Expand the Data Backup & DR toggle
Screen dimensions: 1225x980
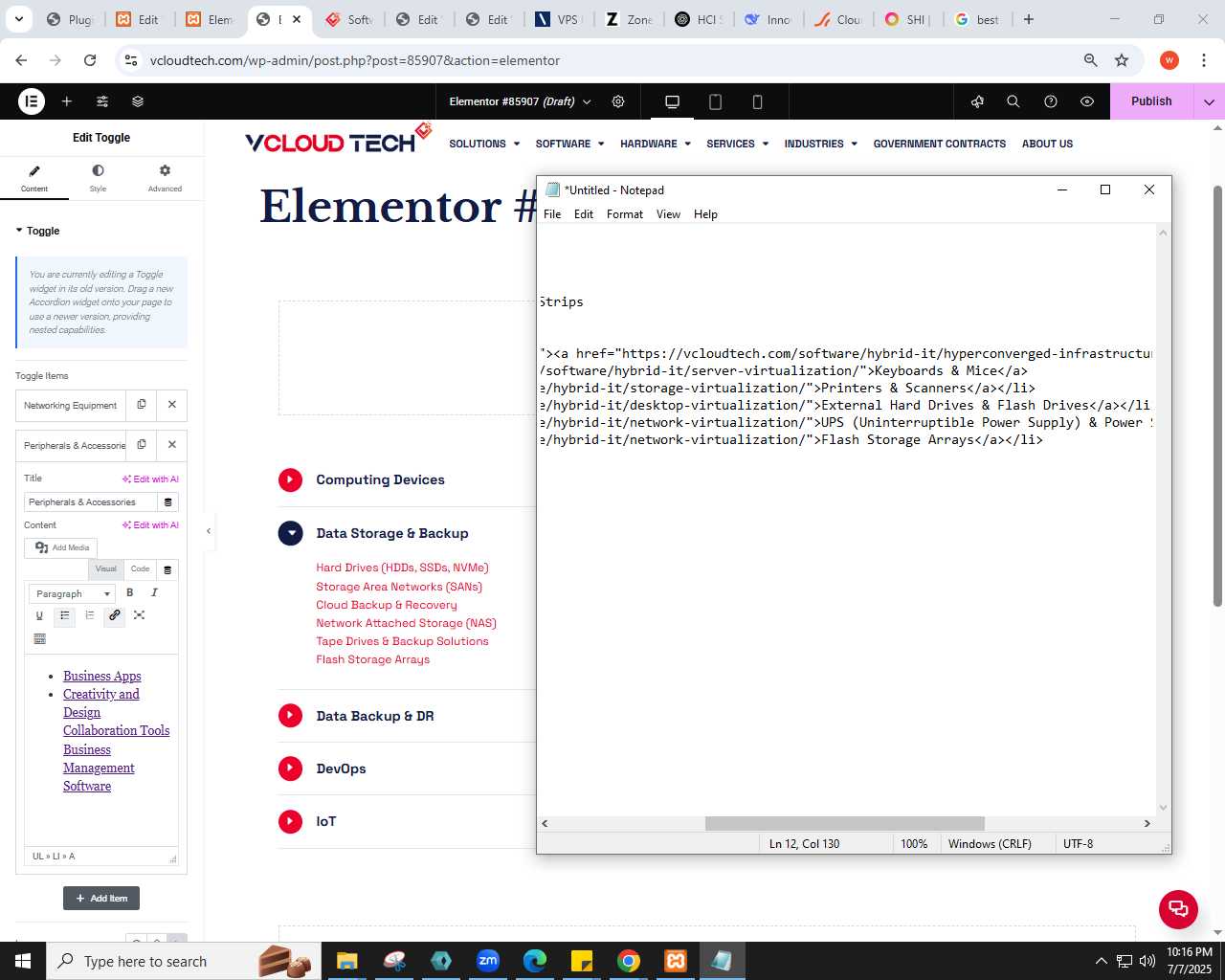point(290,716)
